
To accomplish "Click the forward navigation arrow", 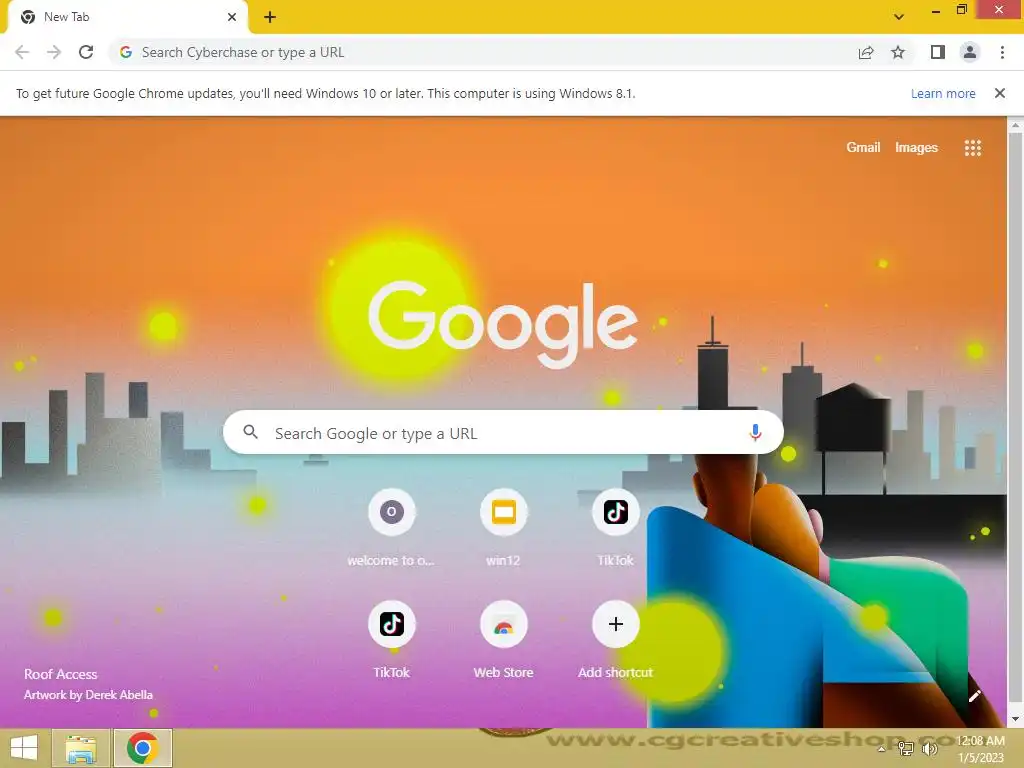I will [x=54, y=52].
